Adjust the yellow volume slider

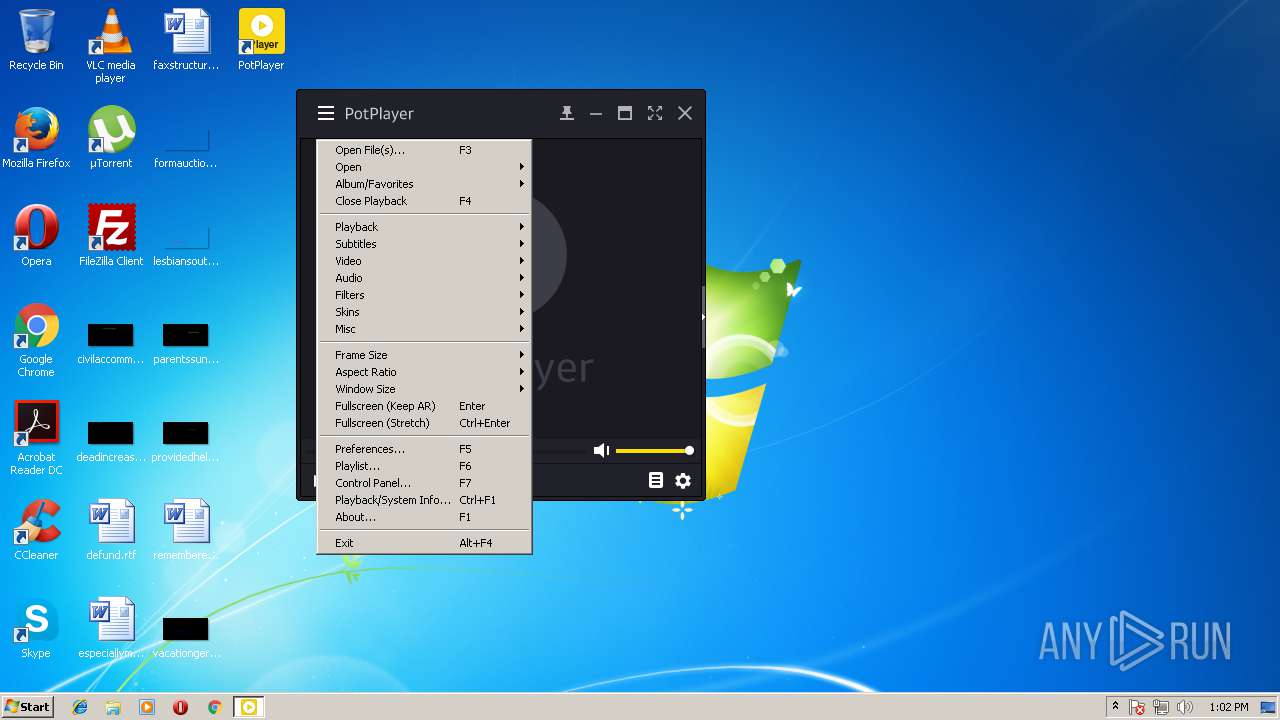654,451
